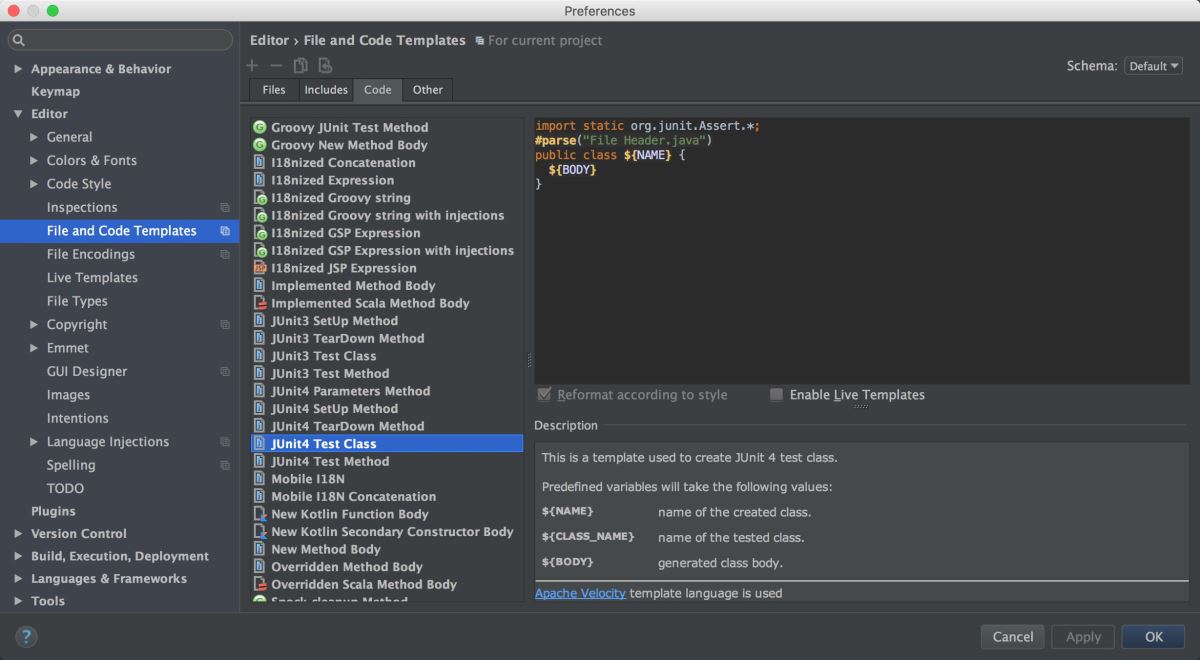Select the TODO settings item
This screenshot has height=660, width=1200.
coord(65,489)
